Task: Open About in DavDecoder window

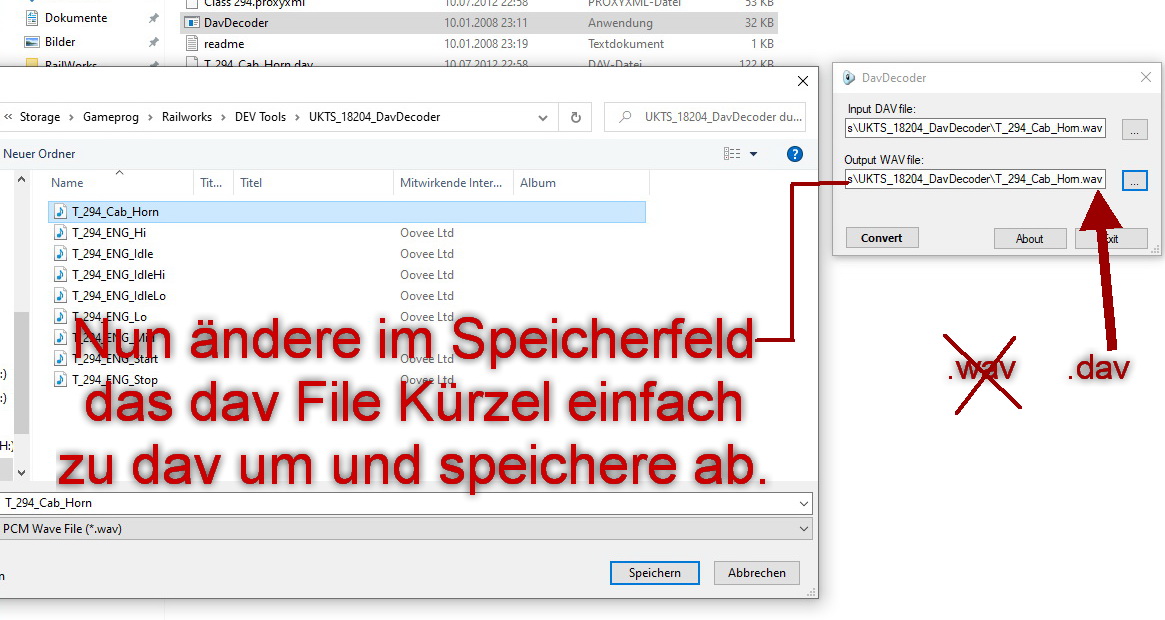Action: pyautogui.click(x=1030, y=239)
